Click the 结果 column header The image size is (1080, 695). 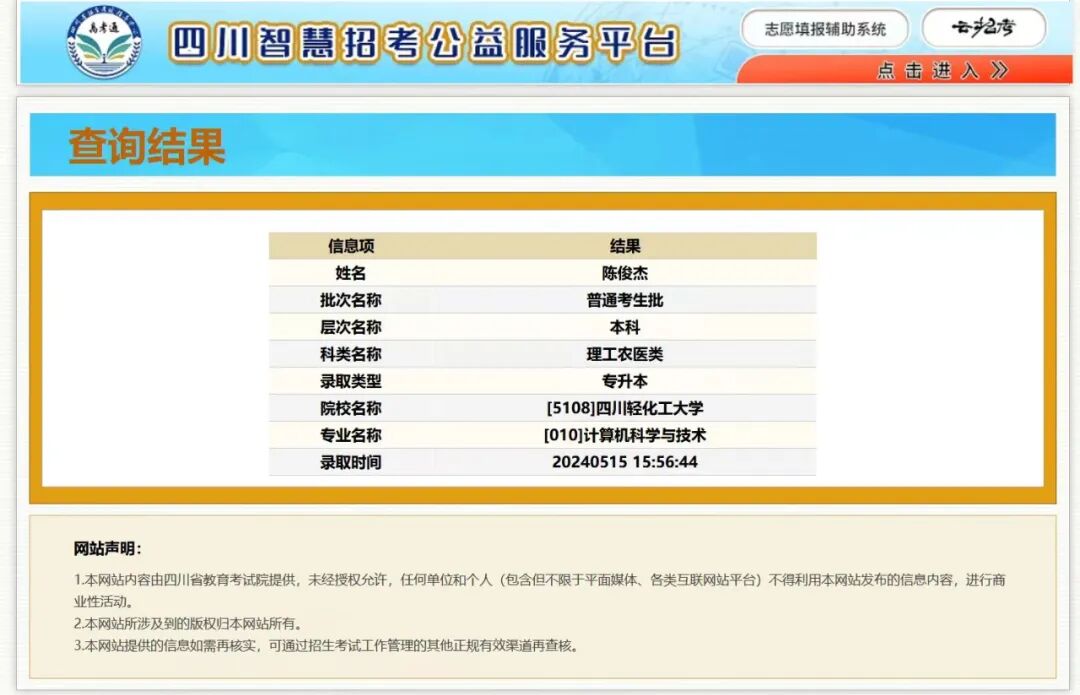click(x=625, y=246)
